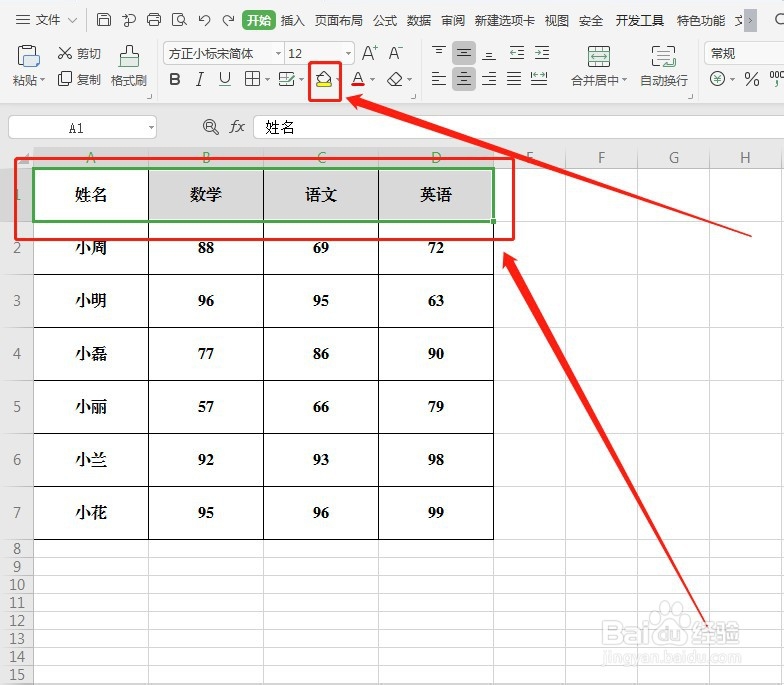Click the eraser clear icon

coord(395,79)
